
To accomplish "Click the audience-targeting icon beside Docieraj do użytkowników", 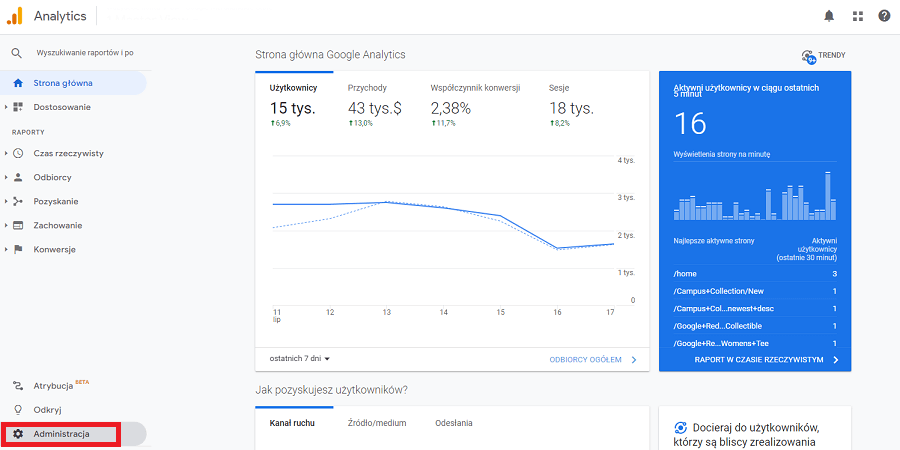I will [x=680, y=428].
